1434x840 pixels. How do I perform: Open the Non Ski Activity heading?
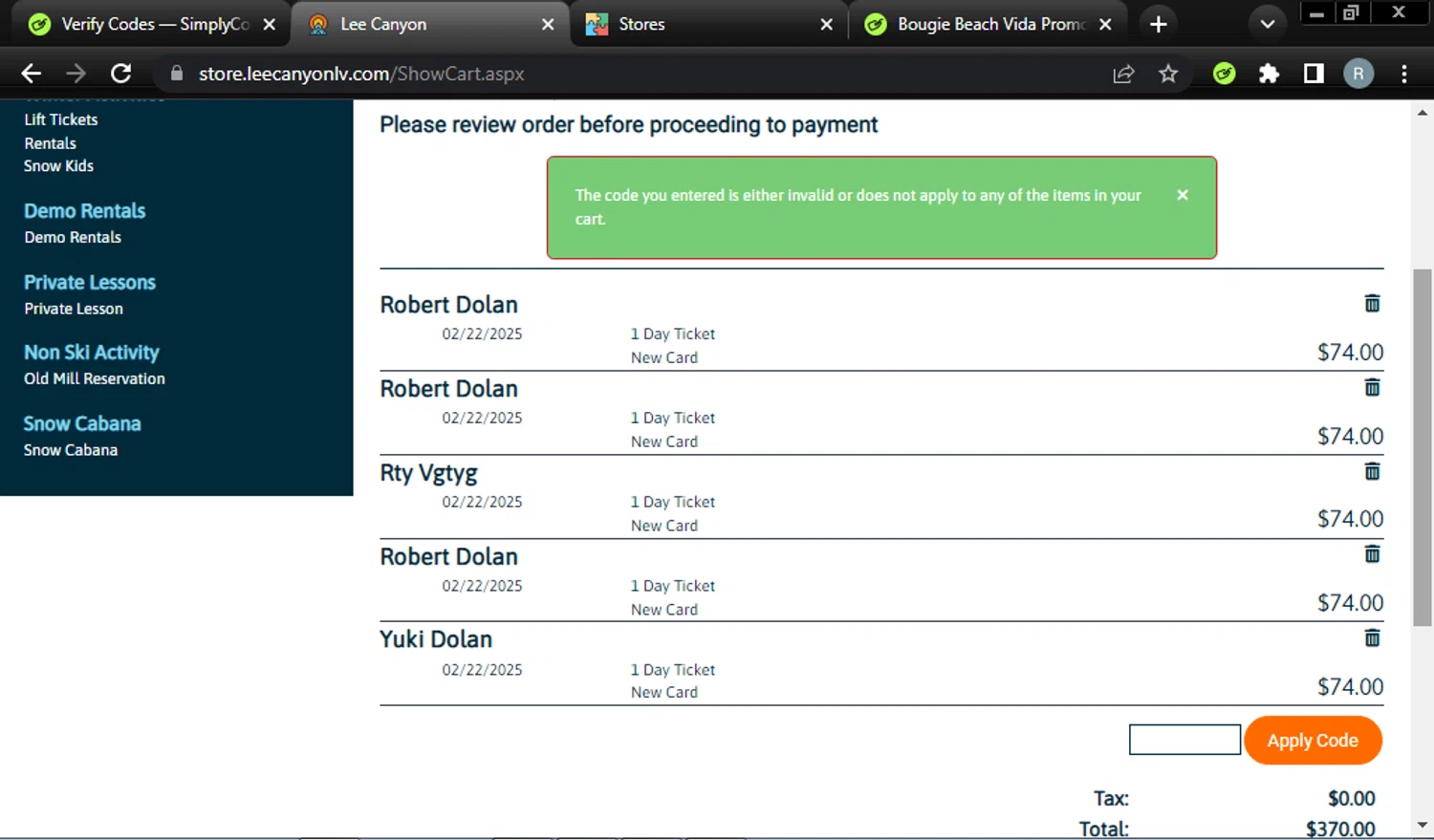tap(92, 353)
